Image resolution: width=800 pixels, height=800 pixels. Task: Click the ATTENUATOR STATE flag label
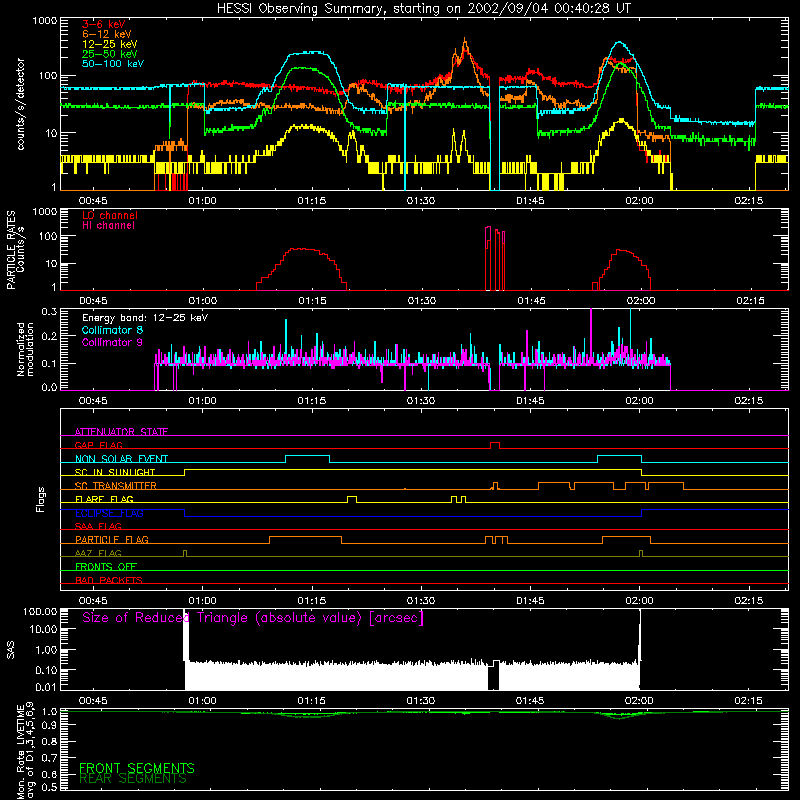tap(121, 432)
